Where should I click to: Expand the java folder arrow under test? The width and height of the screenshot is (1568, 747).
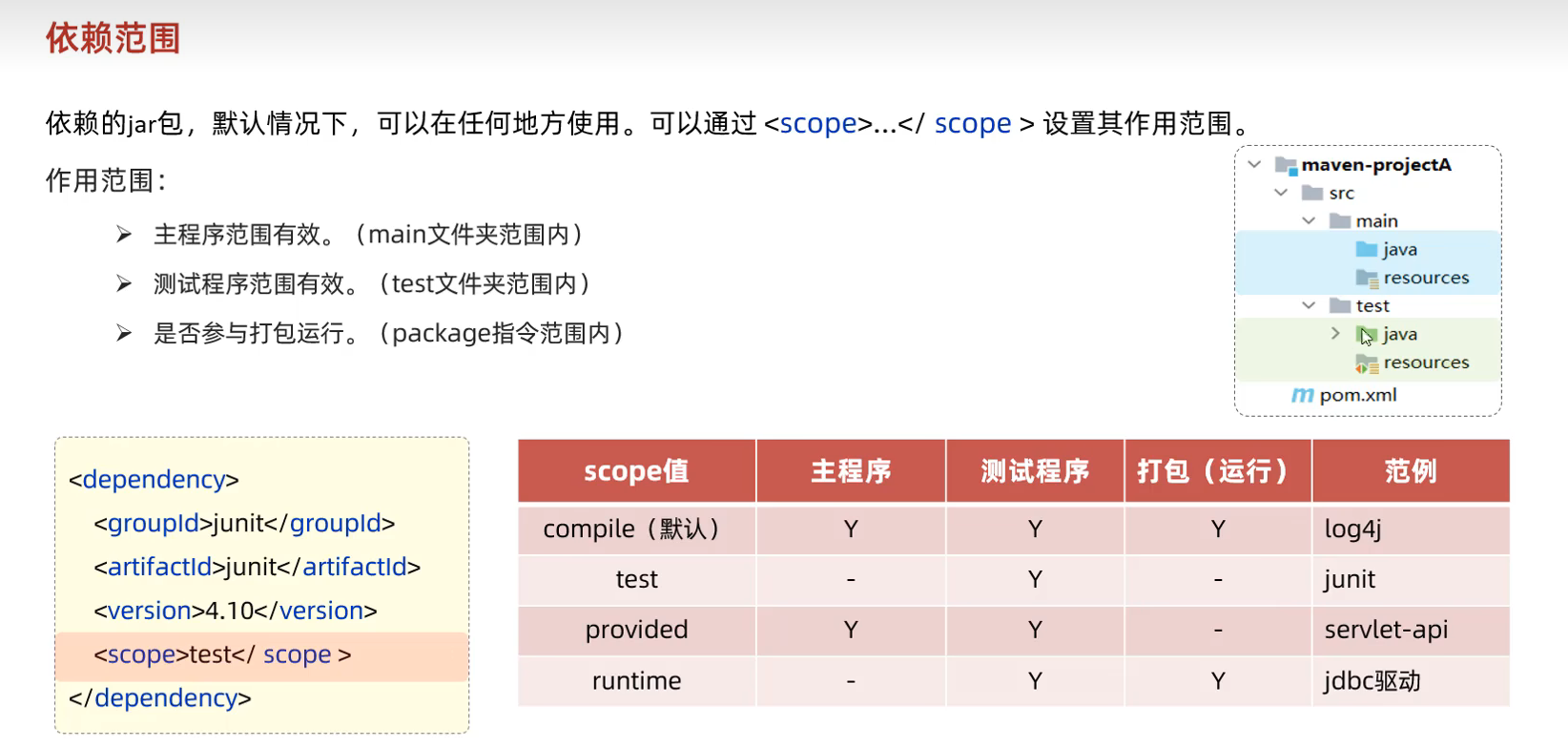(x=1335, y=334)
